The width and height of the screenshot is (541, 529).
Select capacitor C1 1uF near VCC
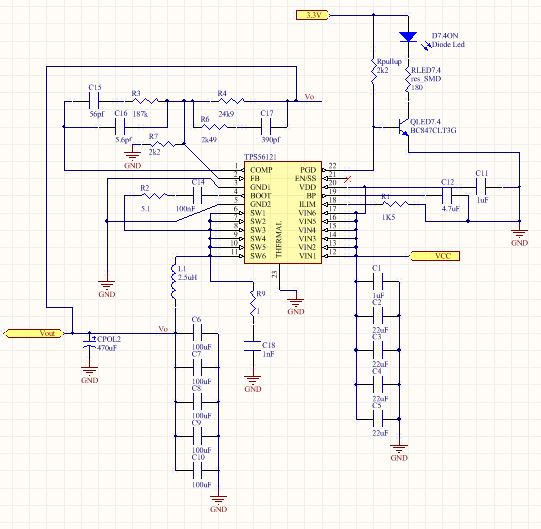(378, 282)
